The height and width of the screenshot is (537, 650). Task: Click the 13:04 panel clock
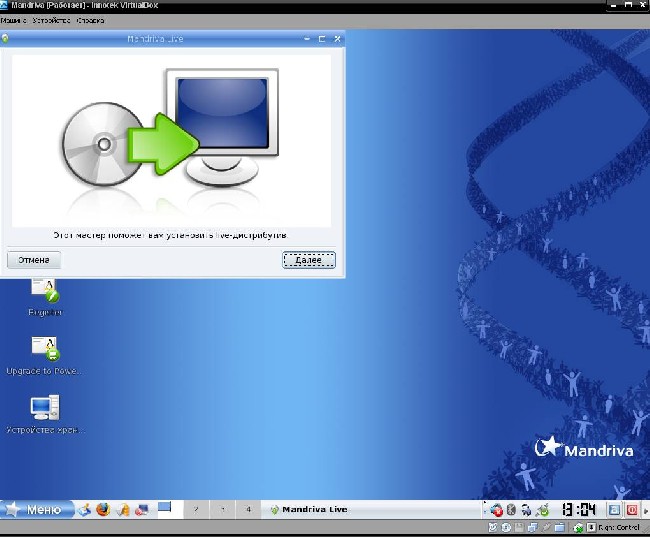(x=579, y=510)
